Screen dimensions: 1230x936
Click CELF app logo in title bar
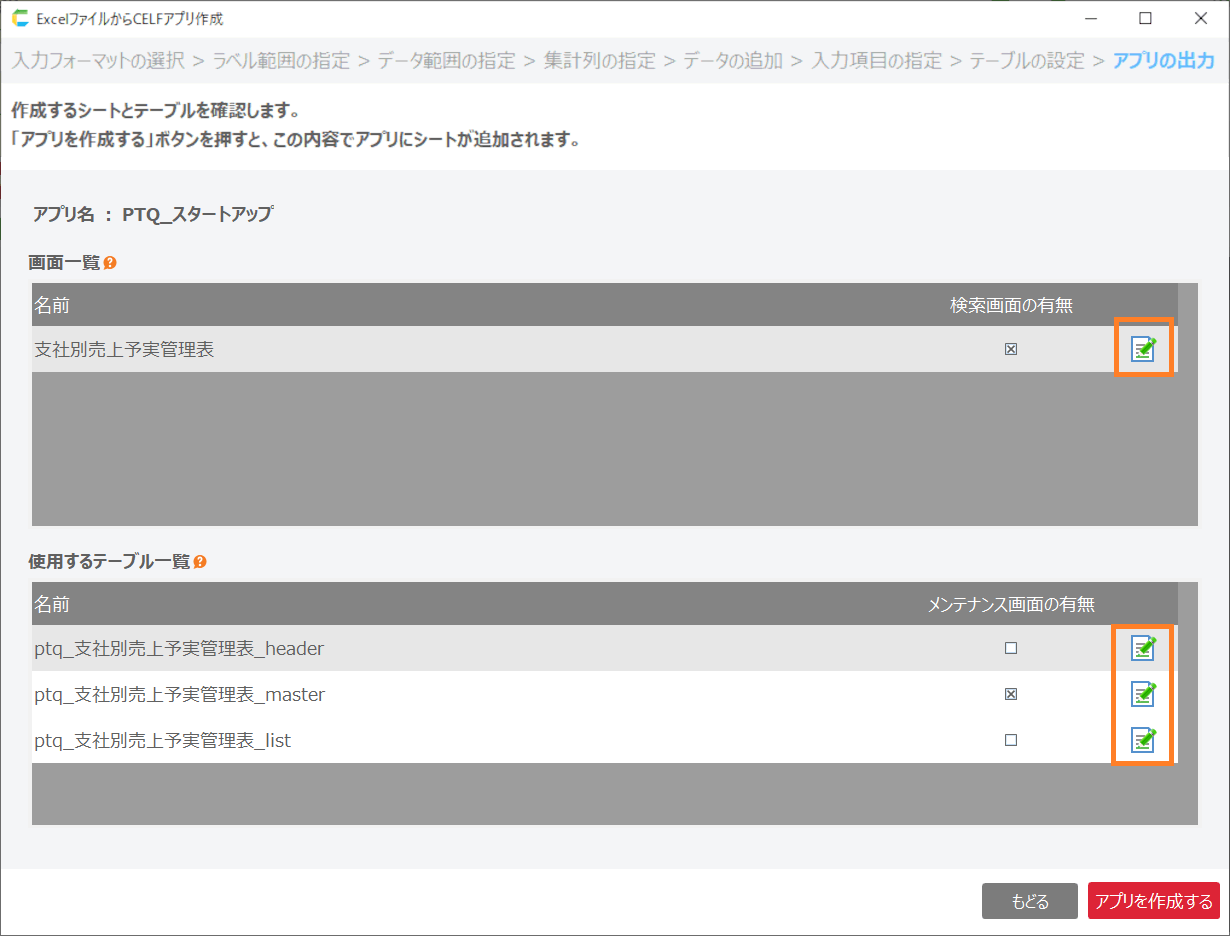20,18
